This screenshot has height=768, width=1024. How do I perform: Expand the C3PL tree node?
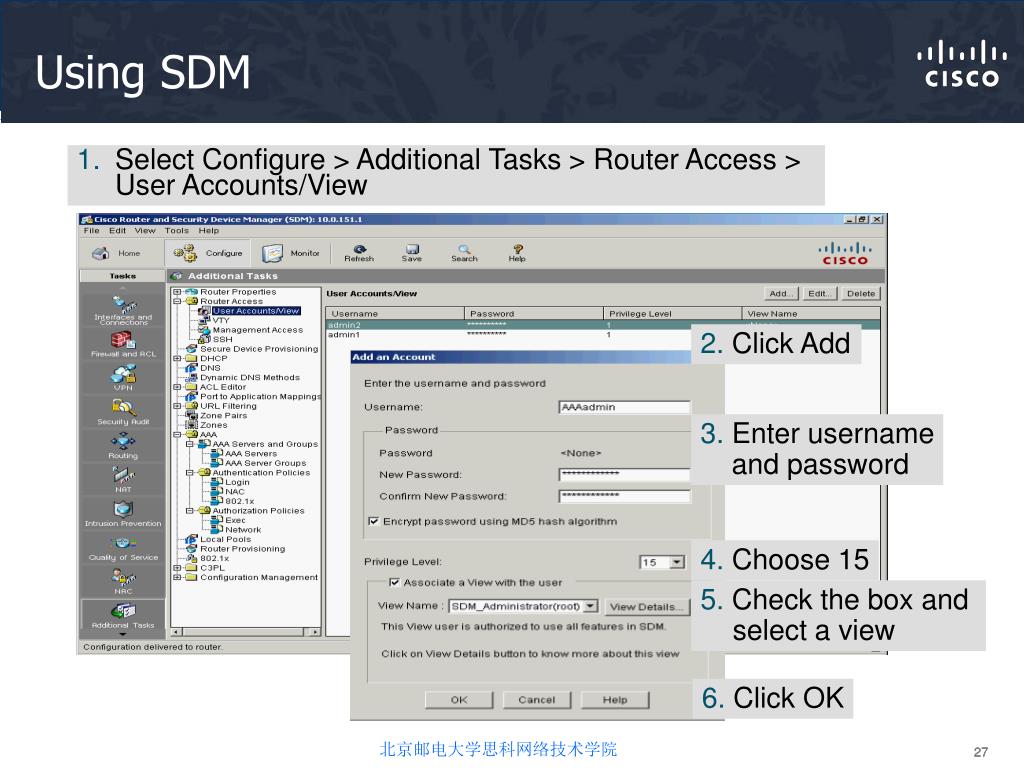(177, 568)
